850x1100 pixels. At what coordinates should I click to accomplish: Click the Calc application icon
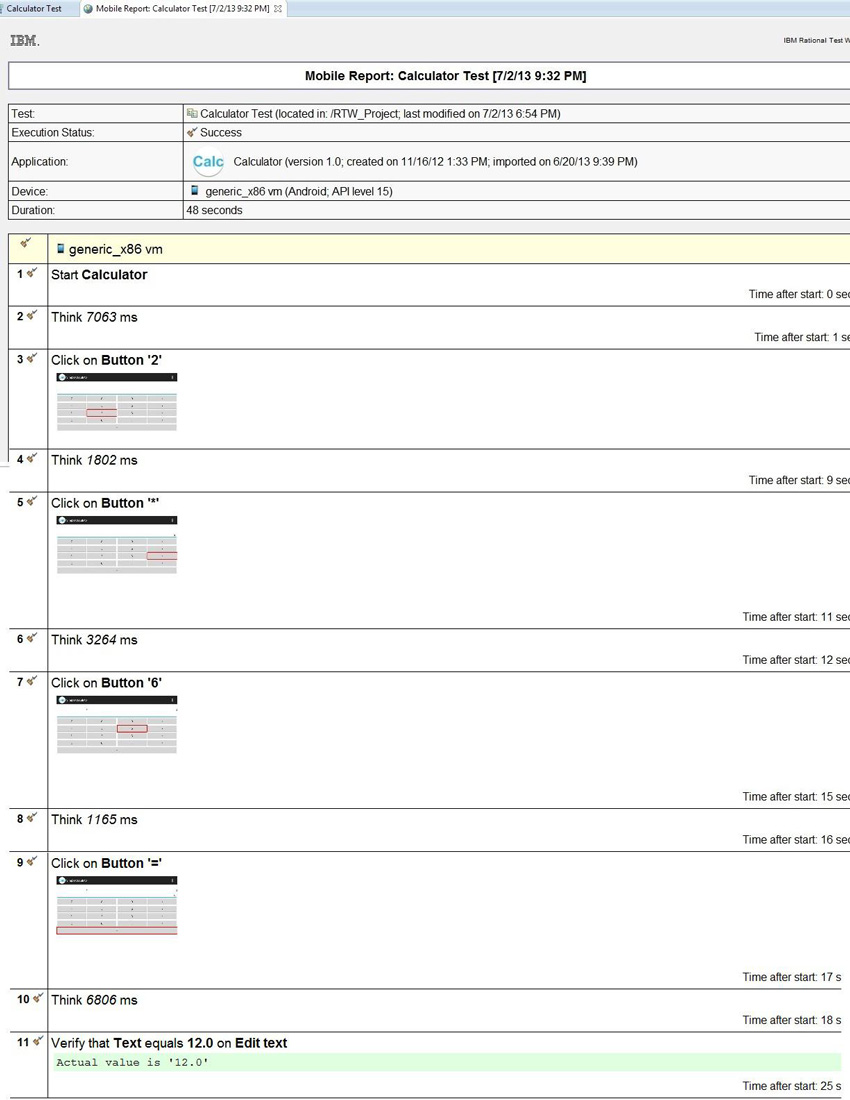pyautogui.click(x=208, y=162)
